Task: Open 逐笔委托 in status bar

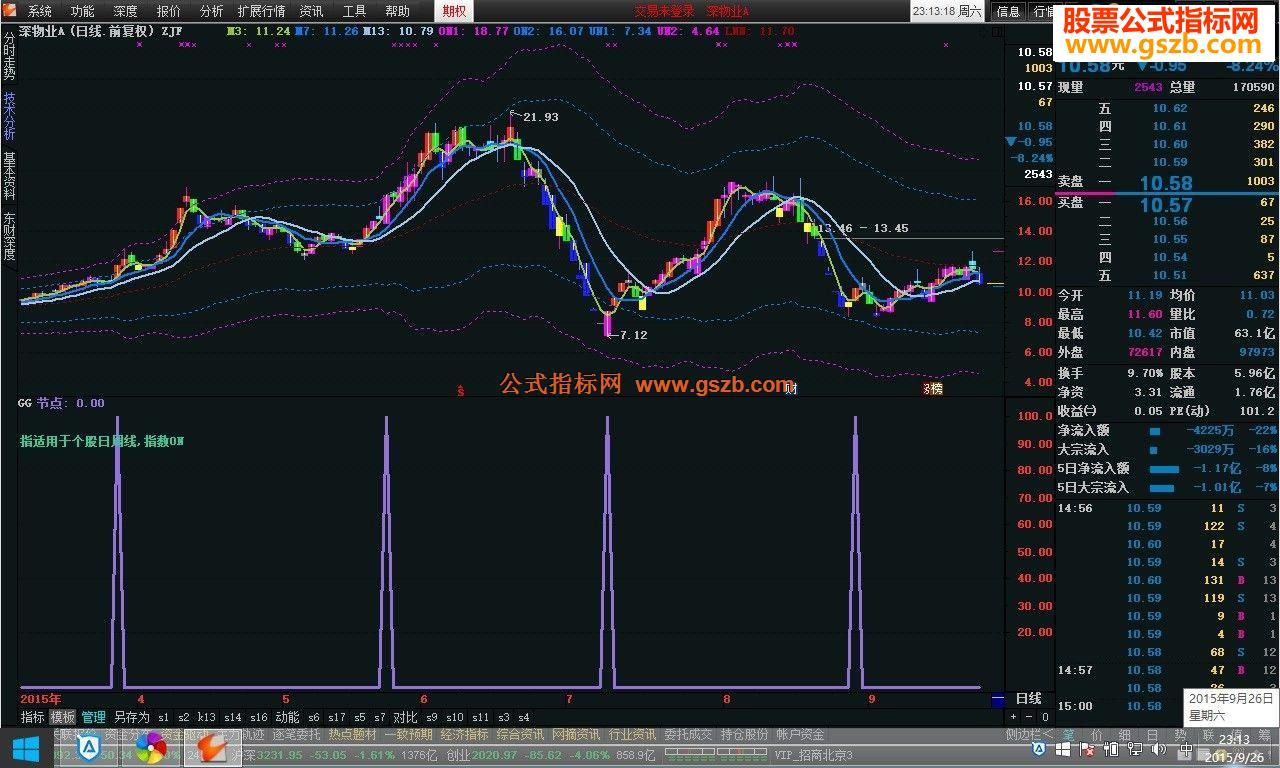Action: pos(296,734)
